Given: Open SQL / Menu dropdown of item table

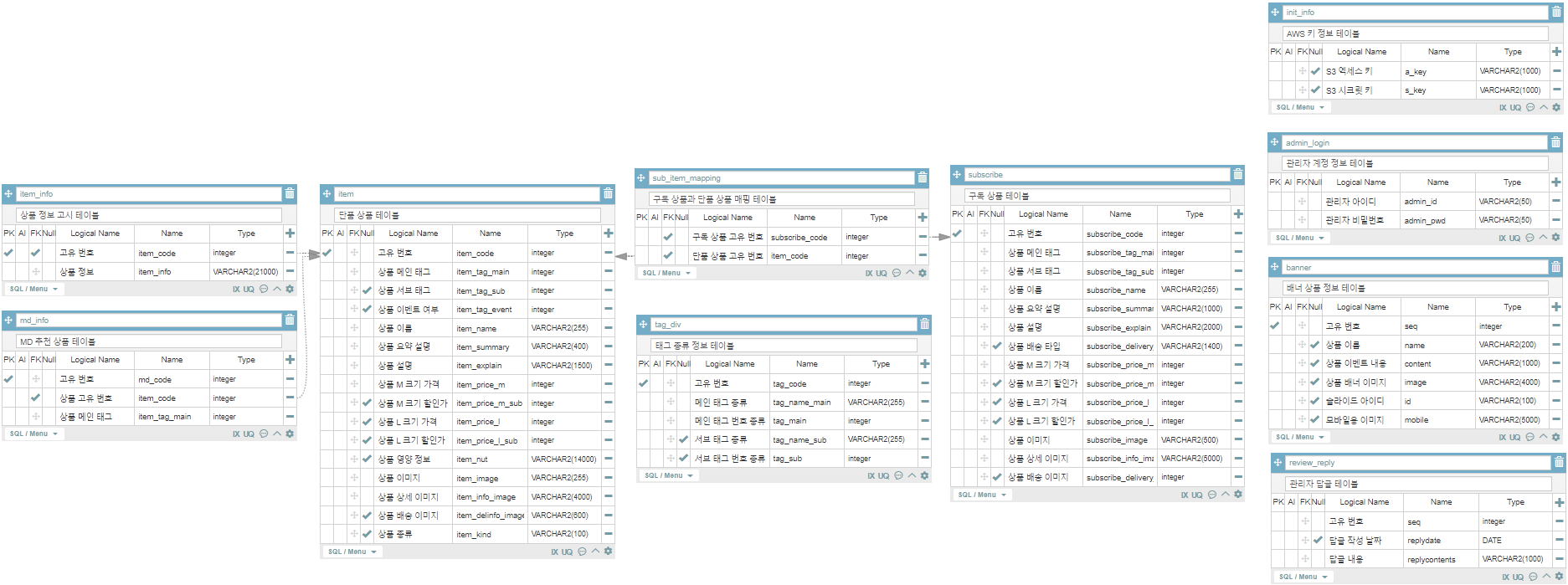Looking at the screenshot, I should [352, 552].
